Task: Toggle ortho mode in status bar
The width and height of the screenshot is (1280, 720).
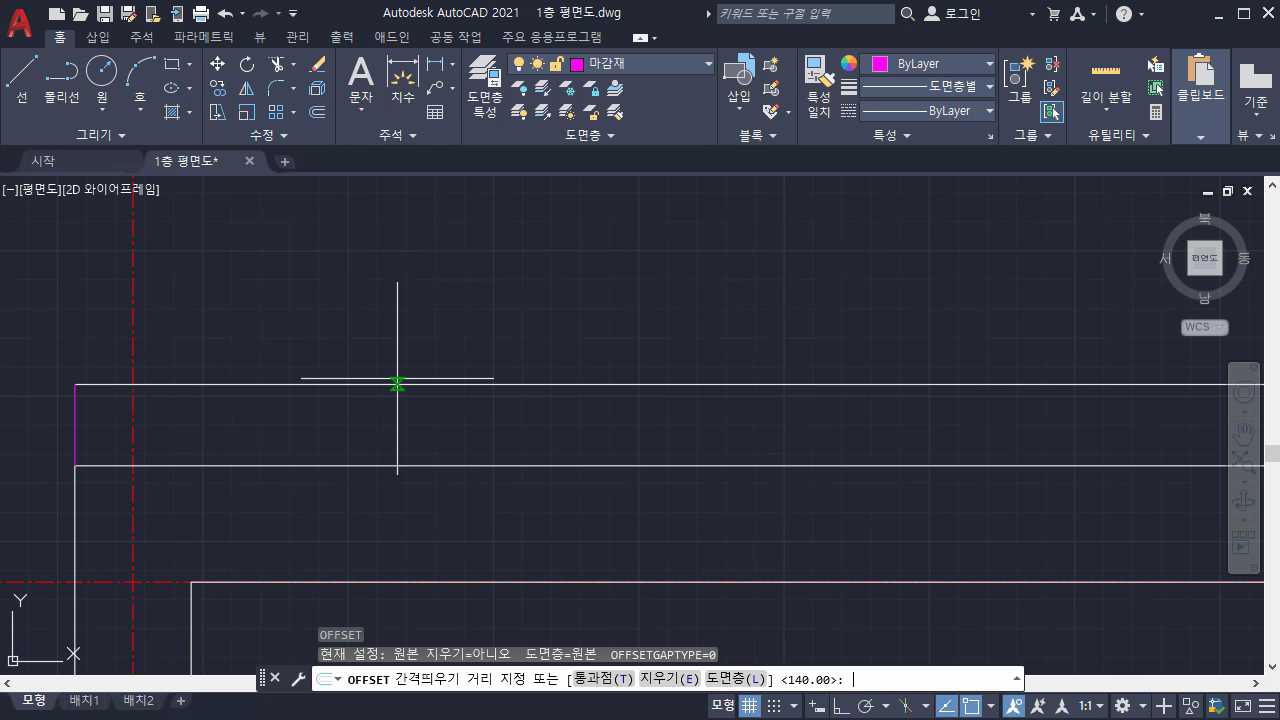Action: pyautogui.click(x=841, y=706)
